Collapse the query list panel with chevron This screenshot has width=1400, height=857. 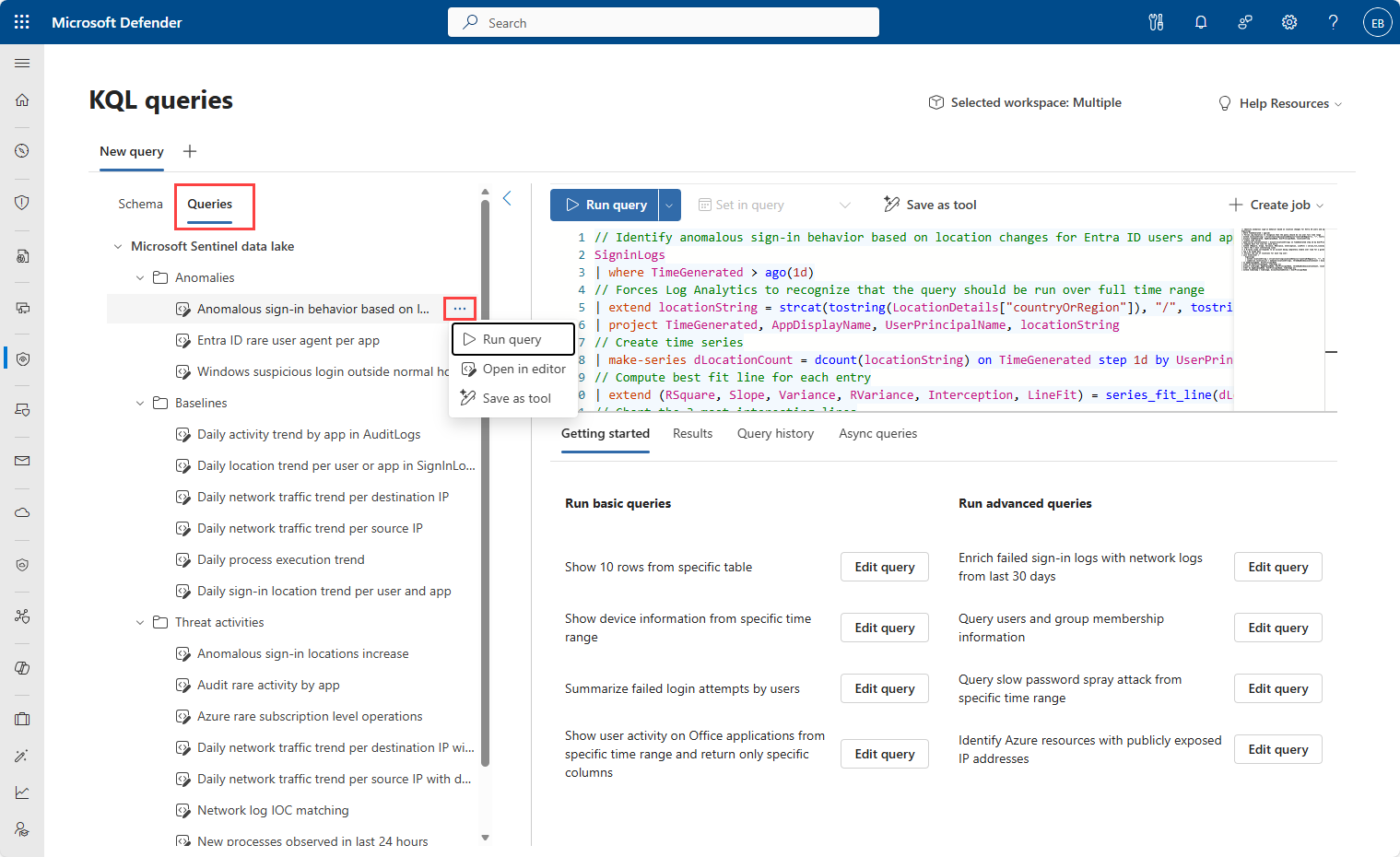(x=507, y=198)
